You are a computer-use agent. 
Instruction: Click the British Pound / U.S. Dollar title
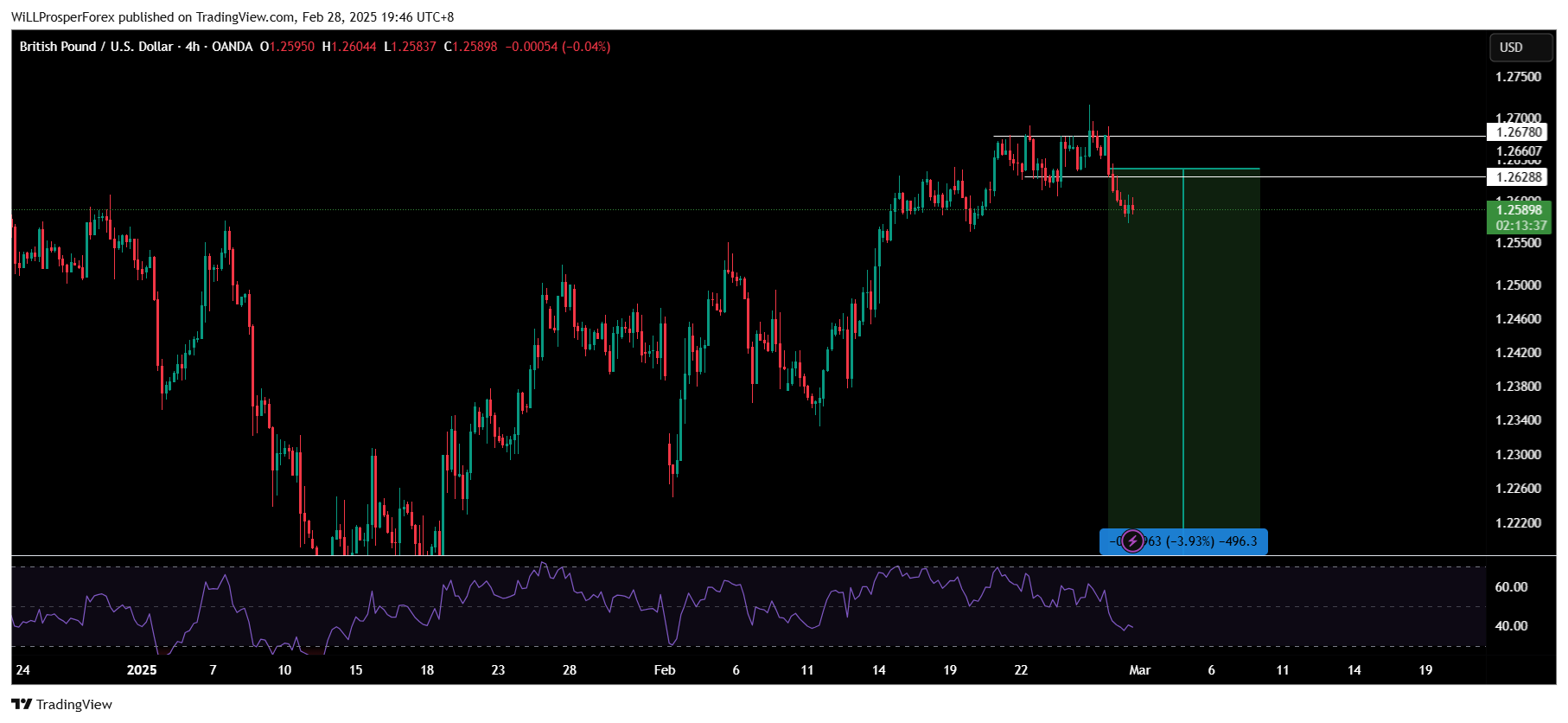click(x=97, y=47)
